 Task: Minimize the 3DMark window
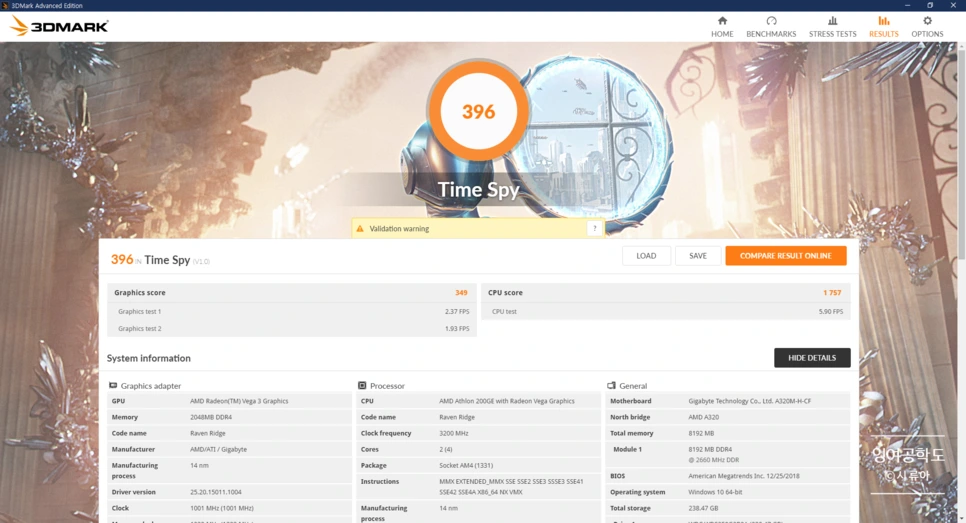(907, 5)
